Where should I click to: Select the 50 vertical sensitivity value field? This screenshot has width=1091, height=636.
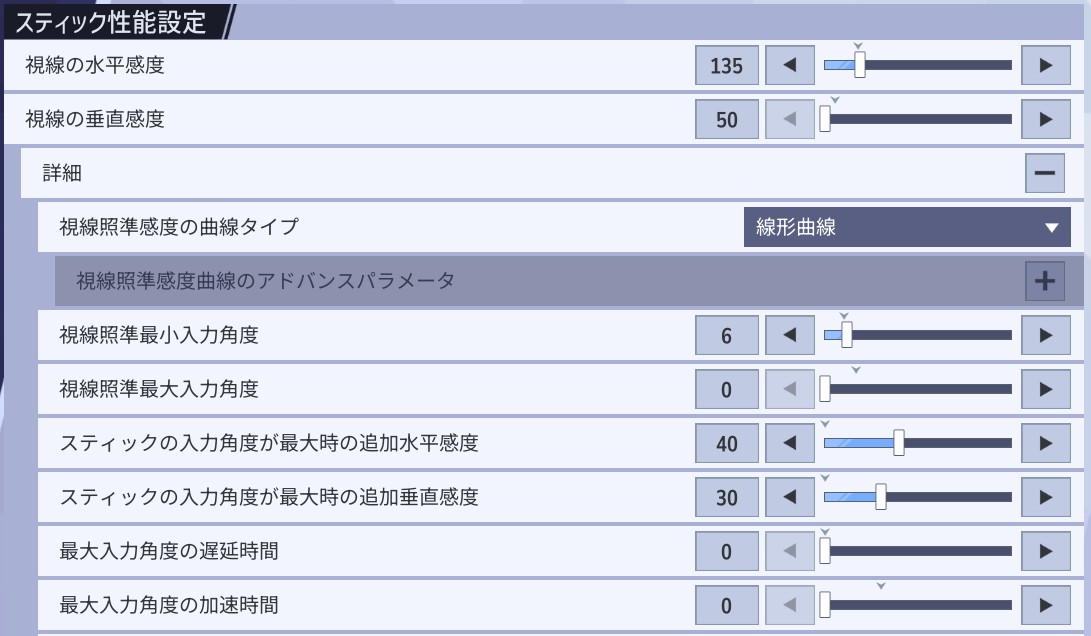(x=727, y=120)
